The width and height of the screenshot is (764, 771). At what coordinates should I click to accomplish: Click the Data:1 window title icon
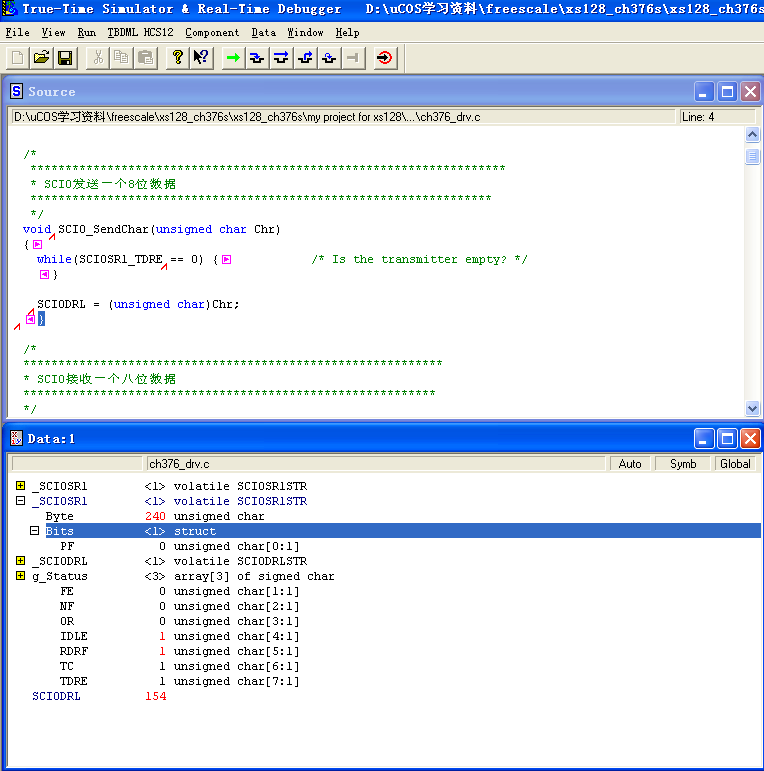[17, 438]
